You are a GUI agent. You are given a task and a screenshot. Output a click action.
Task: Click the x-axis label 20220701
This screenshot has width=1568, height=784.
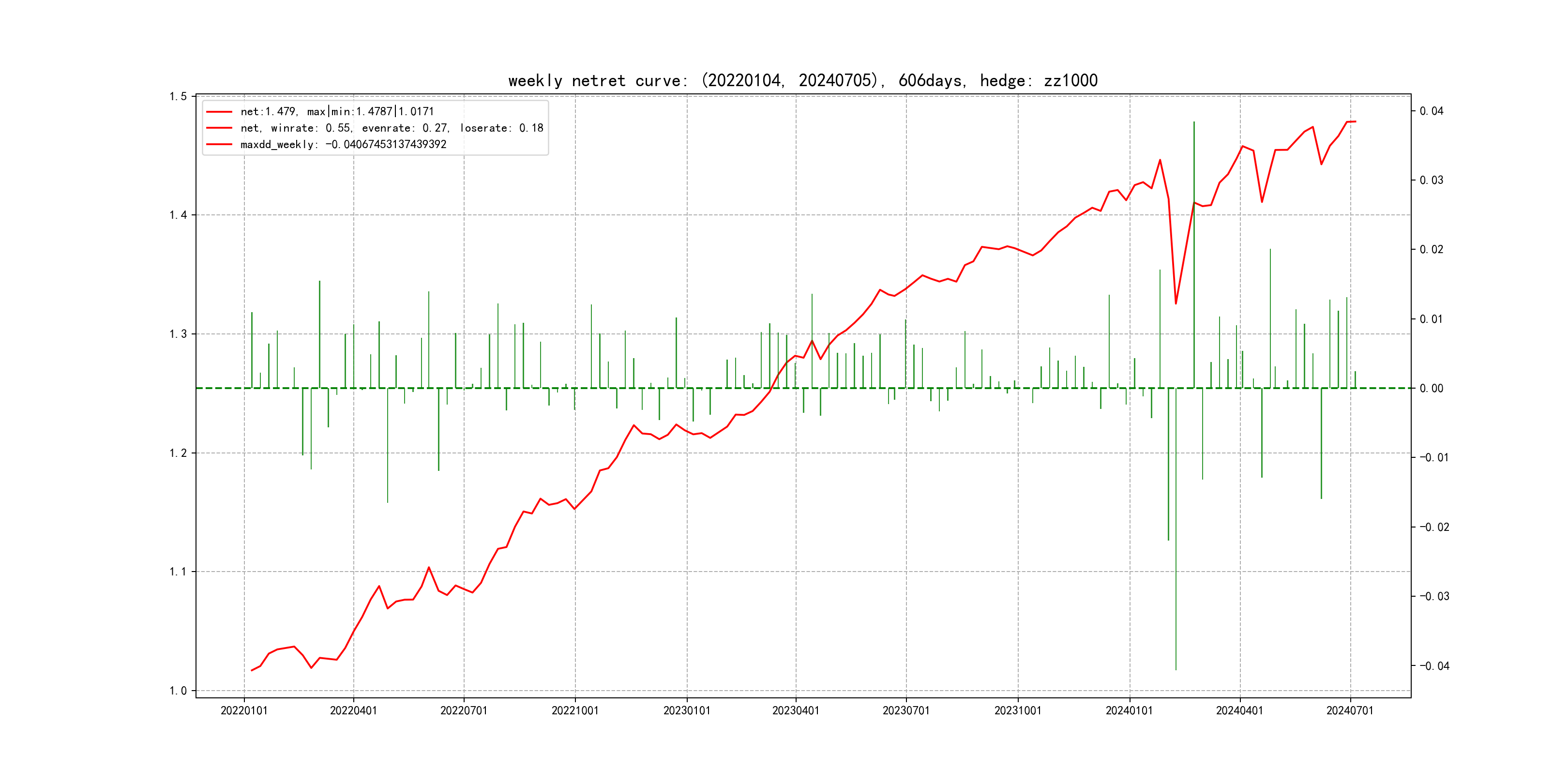(x=464, y=710)
